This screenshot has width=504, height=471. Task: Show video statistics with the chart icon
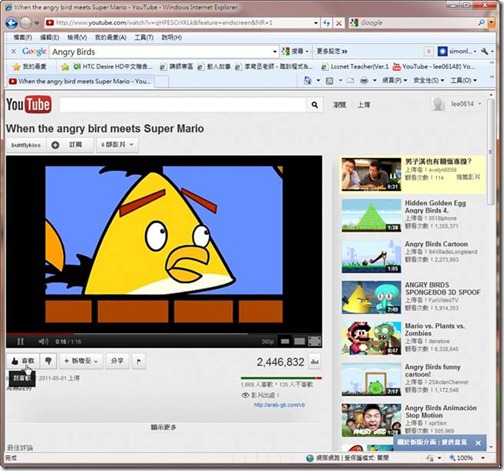pos(314,362)
